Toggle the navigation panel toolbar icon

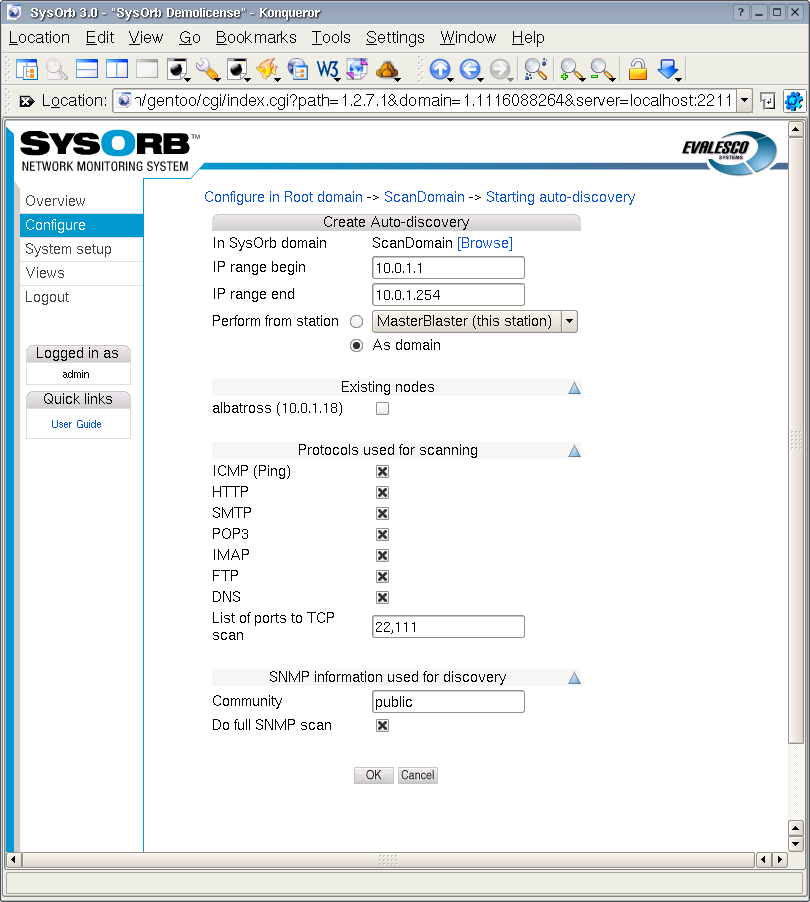(26, 70)
